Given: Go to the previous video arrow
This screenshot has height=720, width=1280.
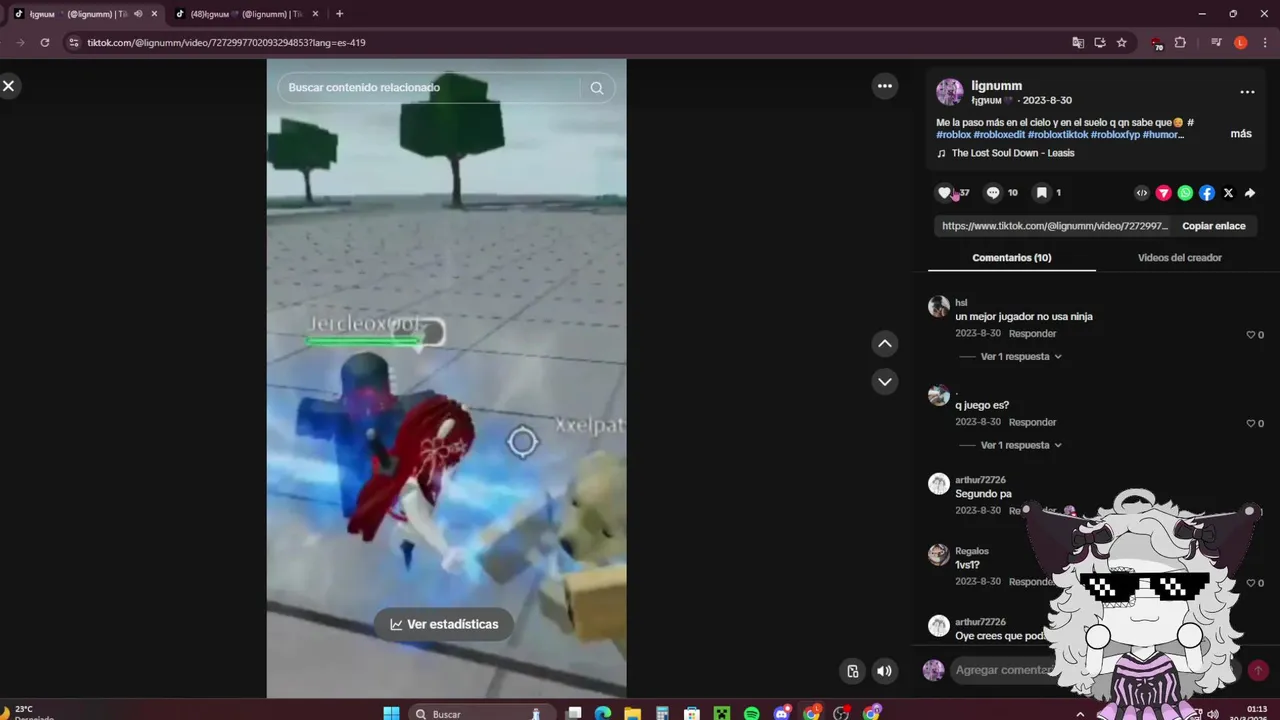Looking at the screenshot, I should pos(885,344).
